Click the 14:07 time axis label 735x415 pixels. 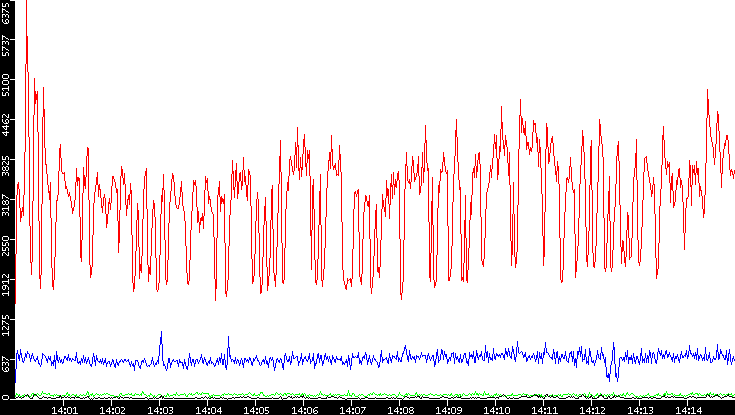tap(352, 410)
